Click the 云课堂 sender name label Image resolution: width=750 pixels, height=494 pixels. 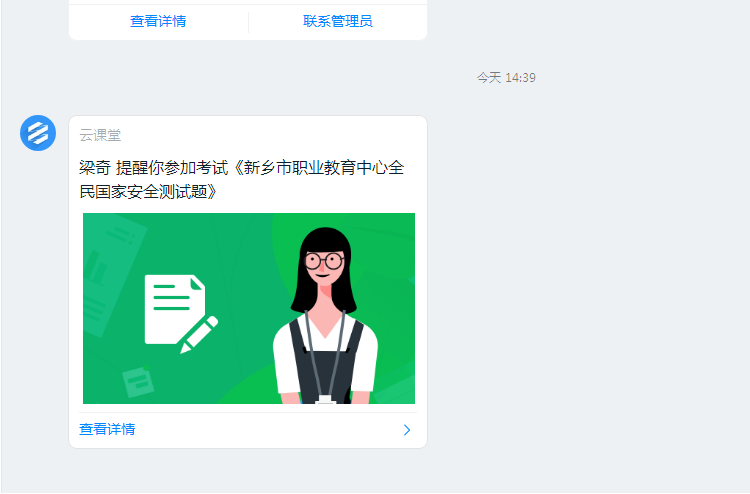point(100,135)
